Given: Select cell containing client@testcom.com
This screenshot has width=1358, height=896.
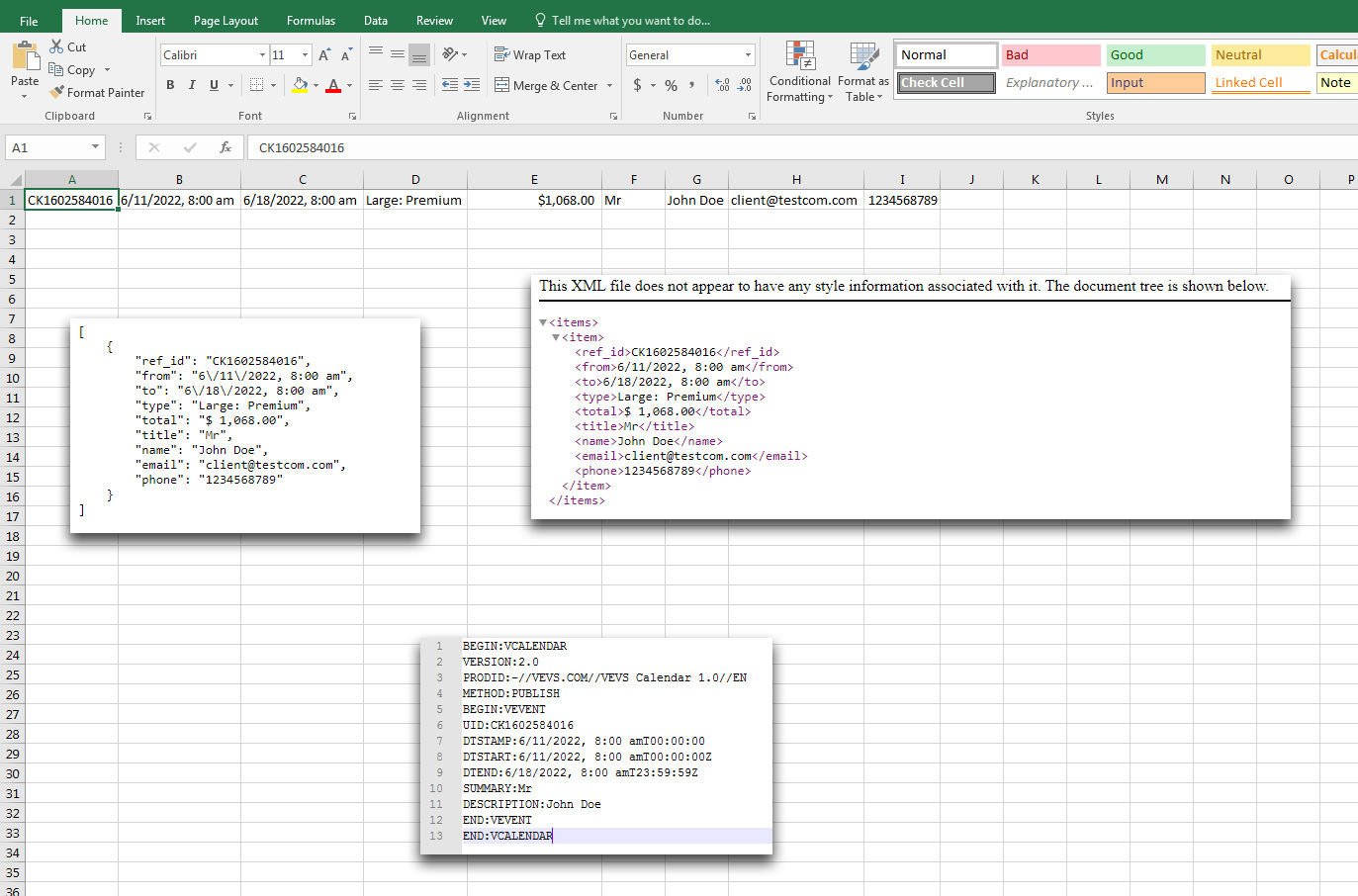Looking at the screenshot, I should [795, 200].
